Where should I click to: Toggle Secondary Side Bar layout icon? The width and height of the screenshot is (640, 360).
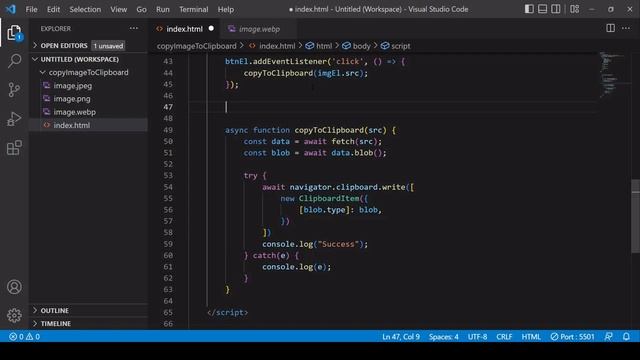(556, 9)
